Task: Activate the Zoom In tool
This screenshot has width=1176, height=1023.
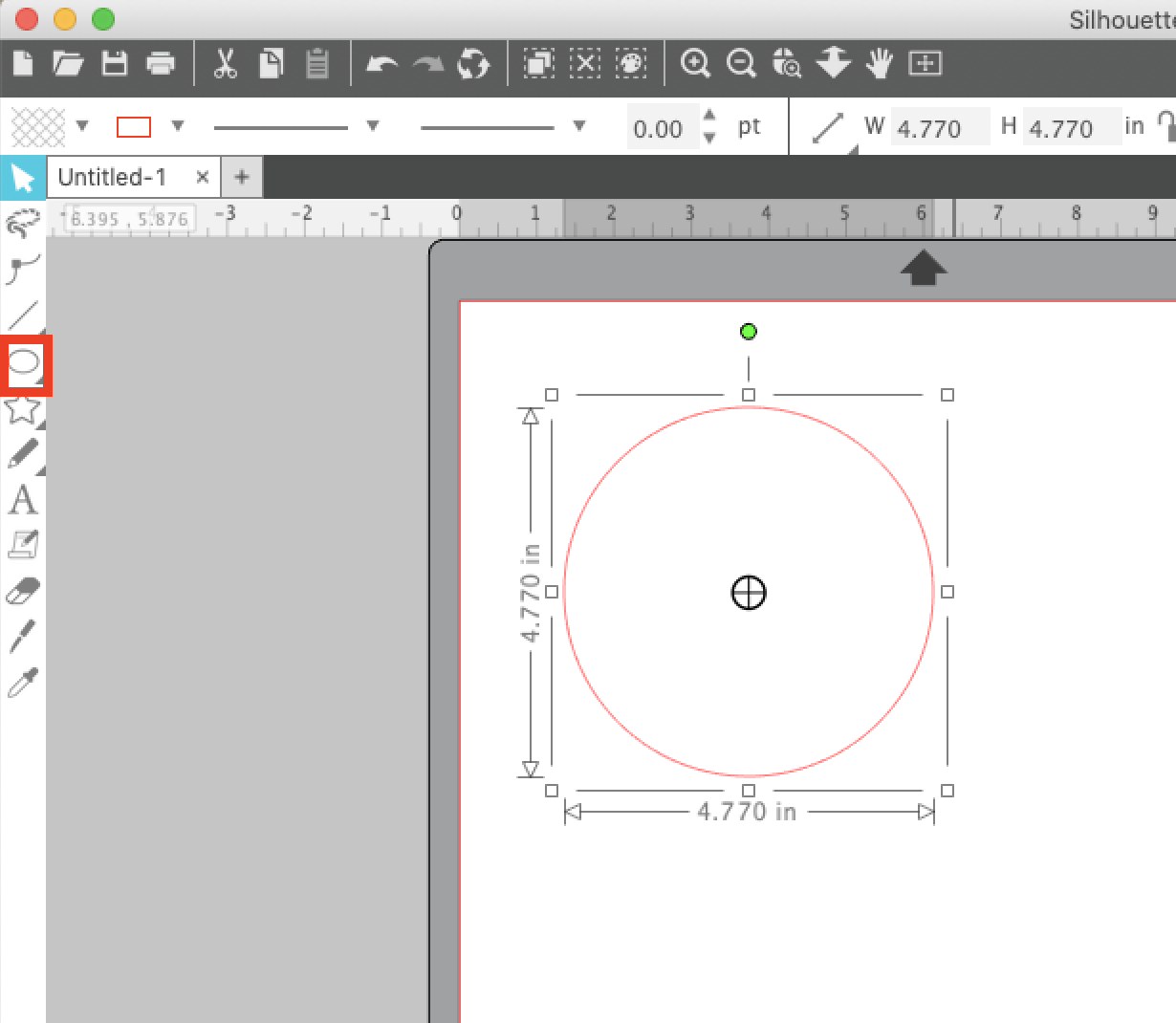Action: [x=696, y=63]
